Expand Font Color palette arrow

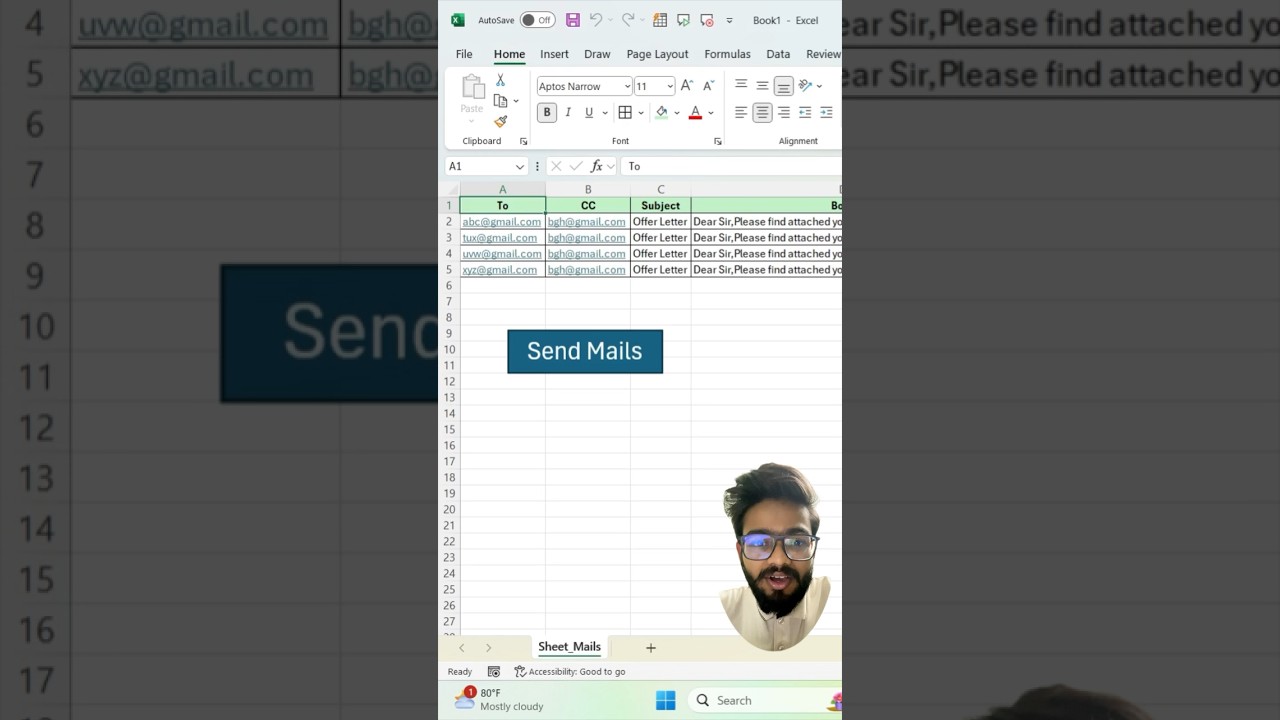click(x=711, y=113)
